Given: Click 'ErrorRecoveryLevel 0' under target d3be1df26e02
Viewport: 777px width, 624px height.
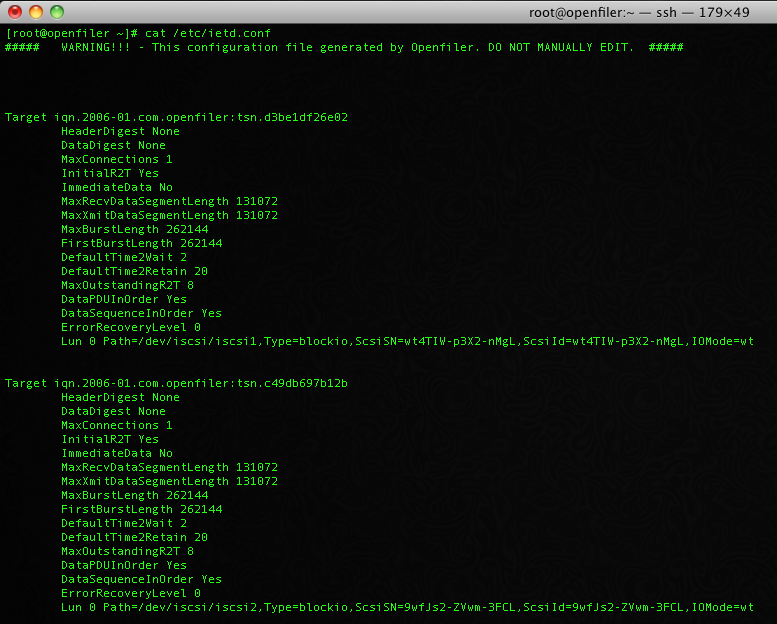Looking at the screenshot, I should 131,327.
